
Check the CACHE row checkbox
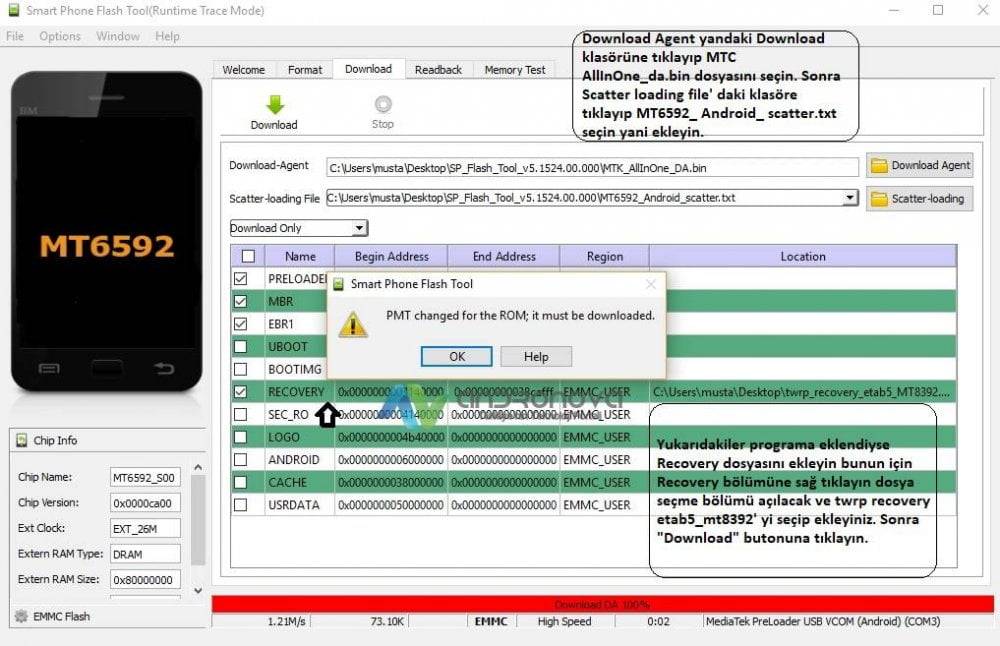point(240,482)
